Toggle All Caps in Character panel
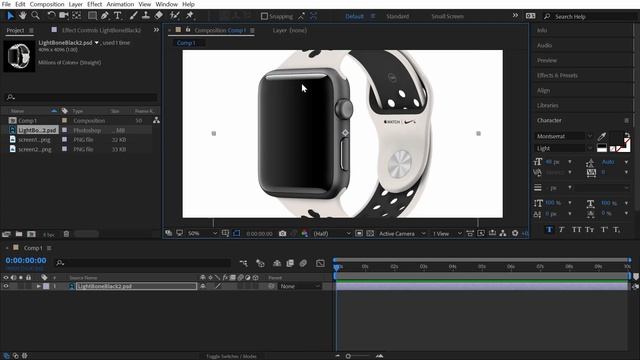This screenshot has width=640, height=360. coord(576,230)
